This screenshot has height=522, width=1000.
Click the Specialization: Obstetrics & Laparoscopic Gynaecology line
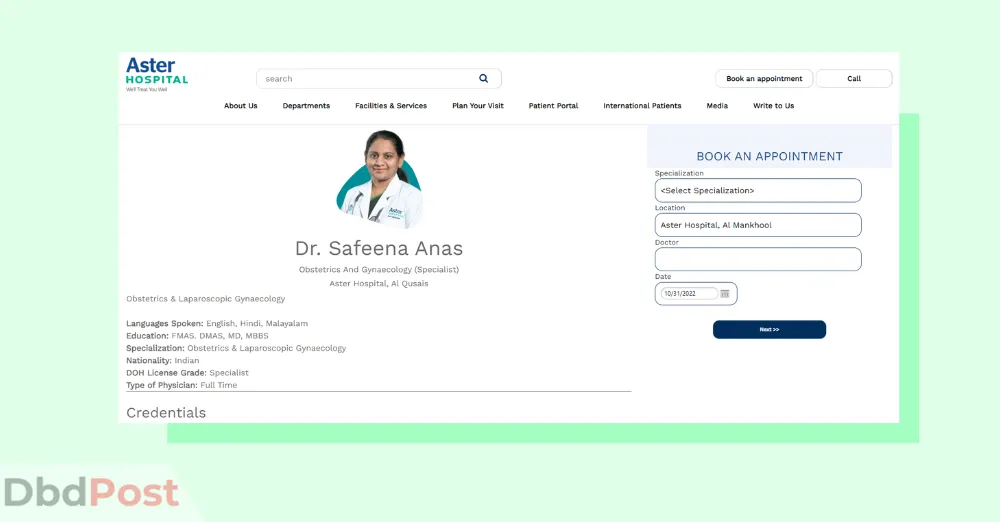pyautogui.click(x=236, y=348)
